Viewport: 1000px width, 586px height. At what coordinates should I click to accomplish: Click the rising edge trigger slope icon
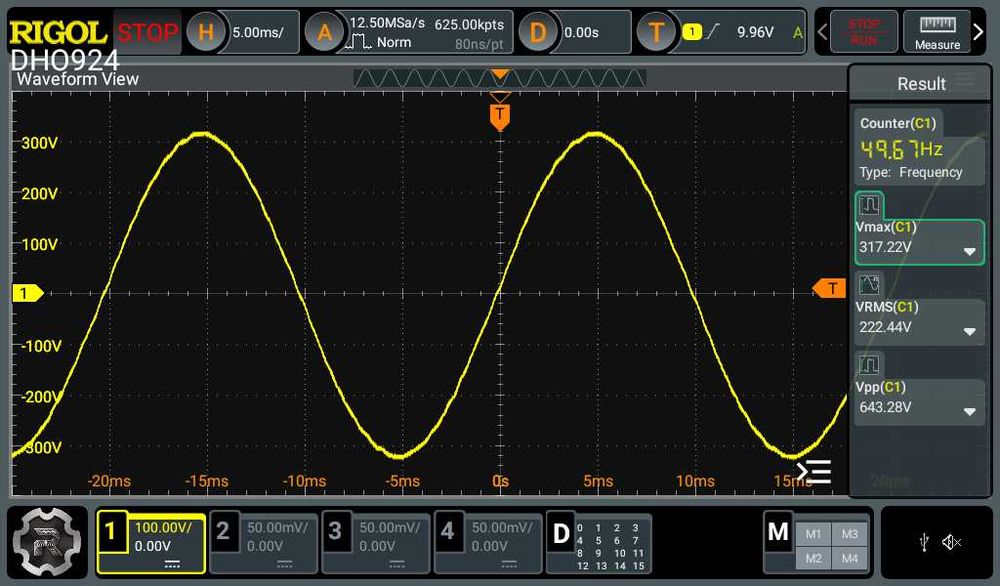coord(712,31)
